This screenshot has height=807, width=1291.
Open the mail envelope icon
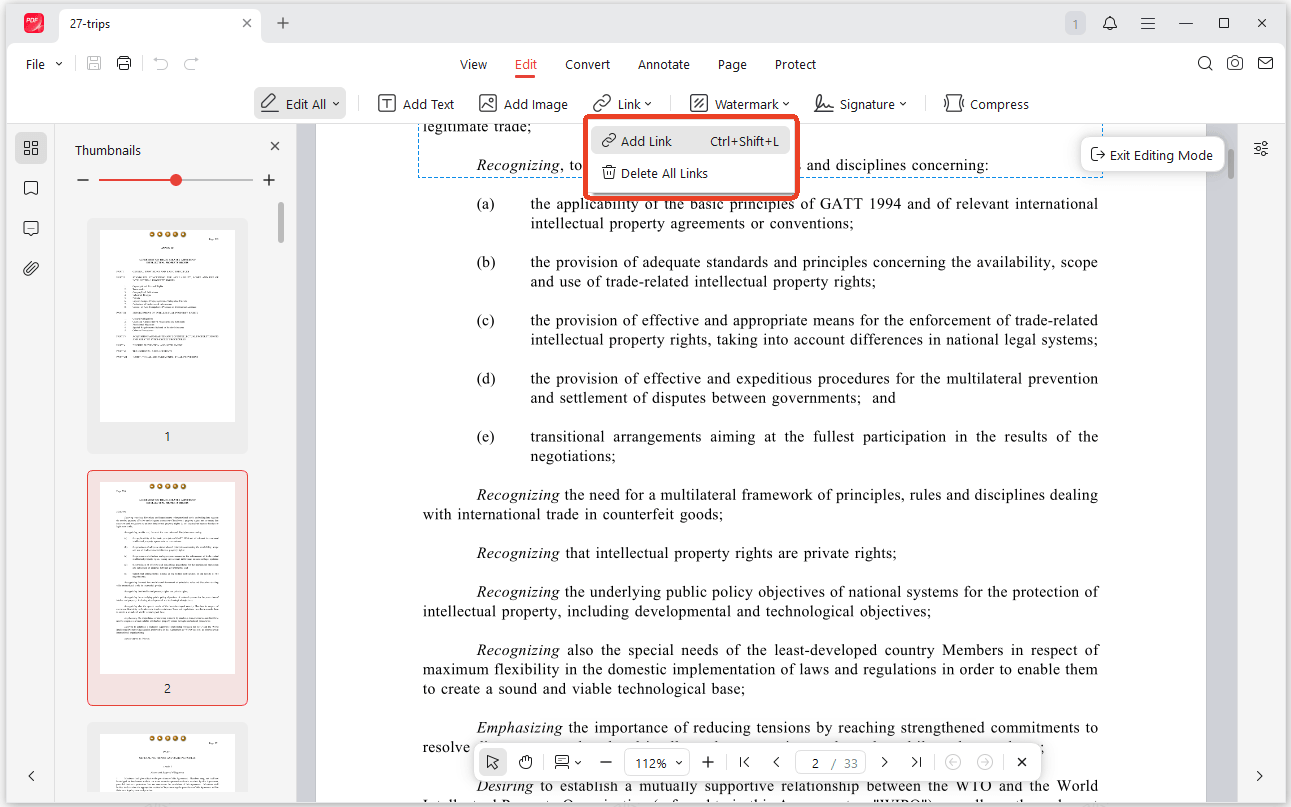tap(1265, 63)
